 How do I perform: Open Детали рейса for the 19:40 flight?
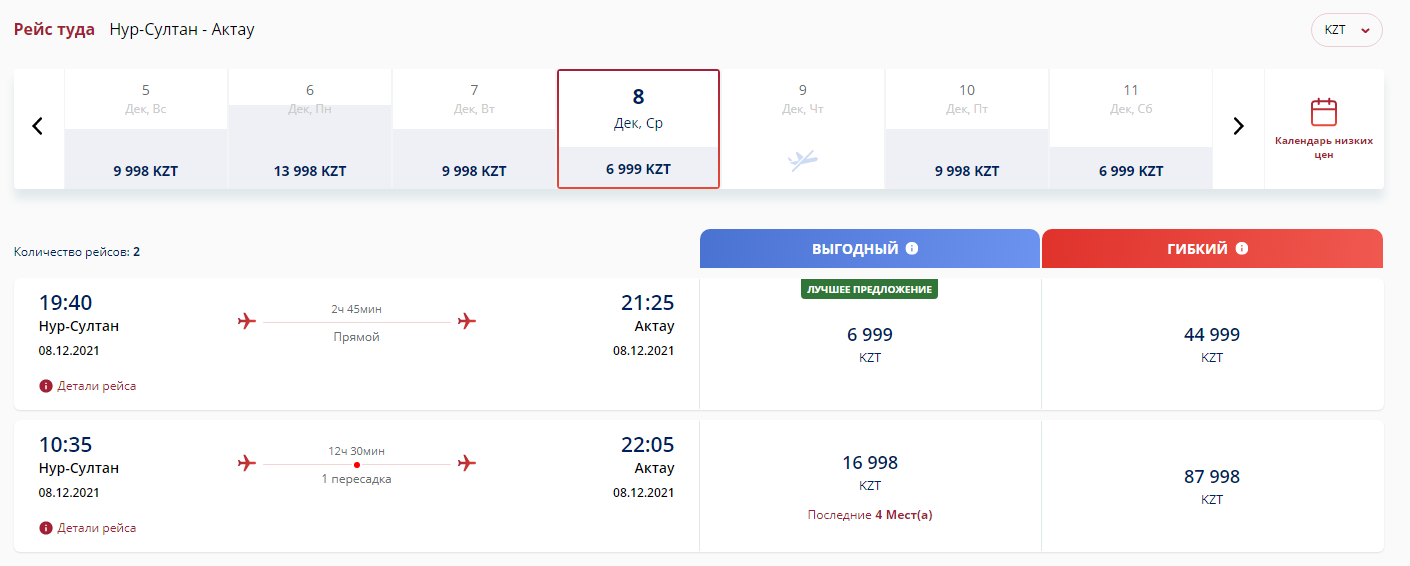point(96,386)
